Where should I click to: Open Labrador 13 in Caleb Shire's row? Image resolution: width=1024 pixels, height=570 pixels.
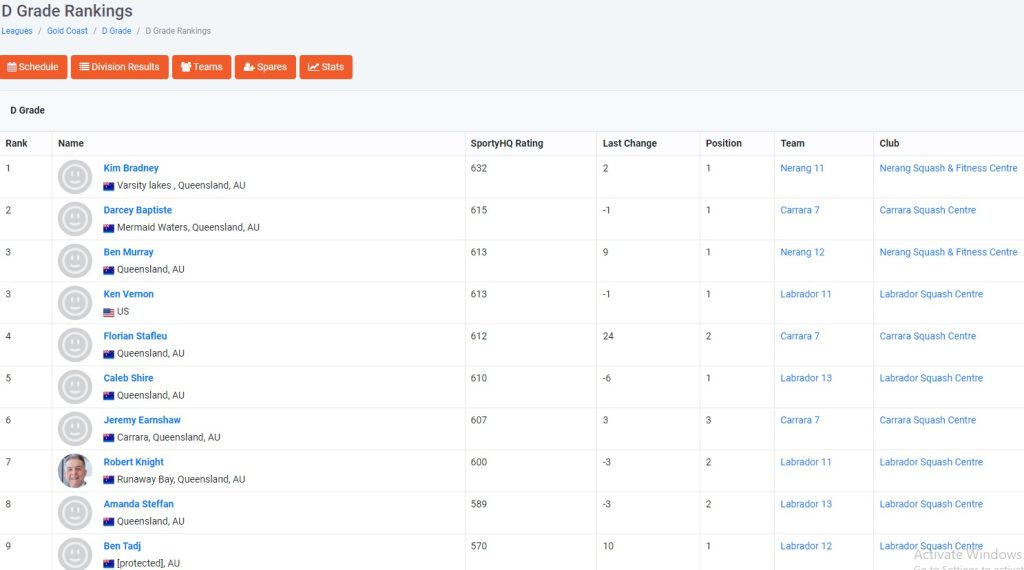[x=806, y=378]
